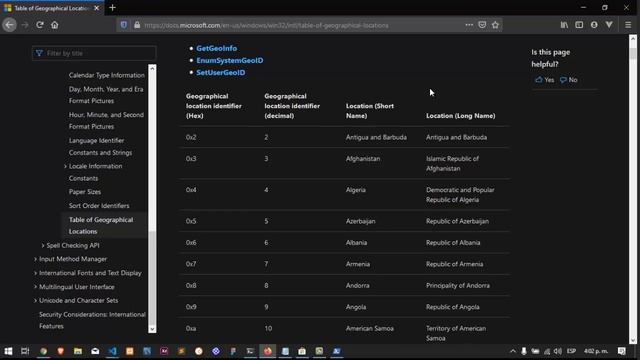Click the Location (Long Name) column header
The width and height of the screenshot is (640, 360).
[x=460, y=116]
